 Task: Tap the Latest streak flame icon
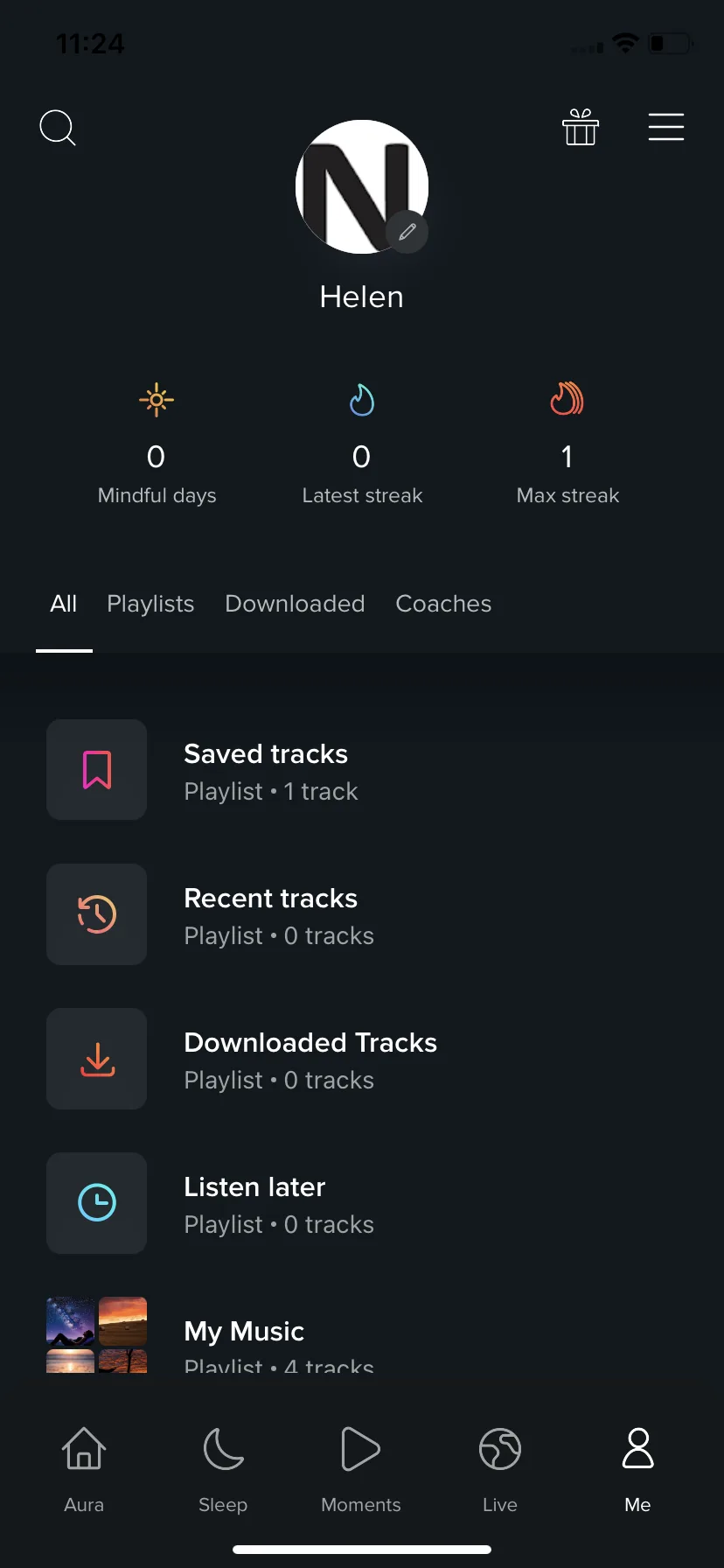pos(362,401)
